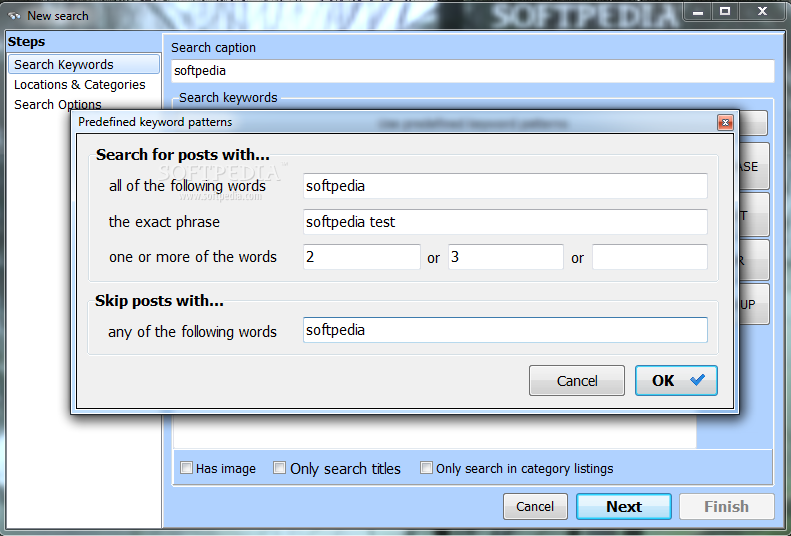Image resolution: width=791 pixels, height=536 pixels.
Task: Click the 'the exact phrase' label
Action: [164, 222]
